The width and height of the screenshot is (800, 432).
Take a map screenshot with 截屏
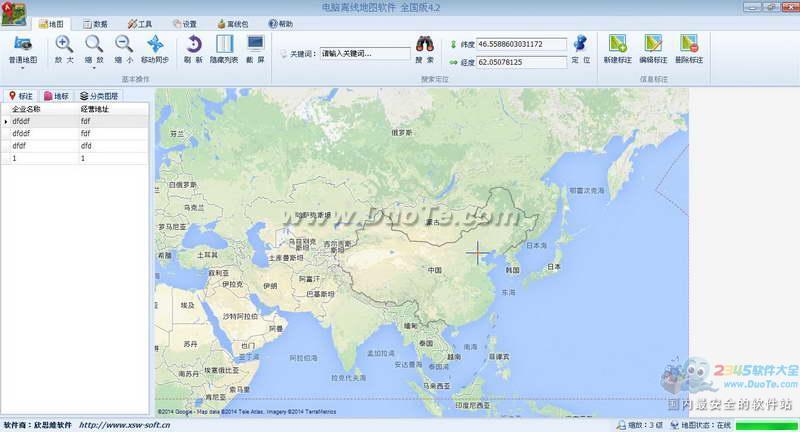255,44
